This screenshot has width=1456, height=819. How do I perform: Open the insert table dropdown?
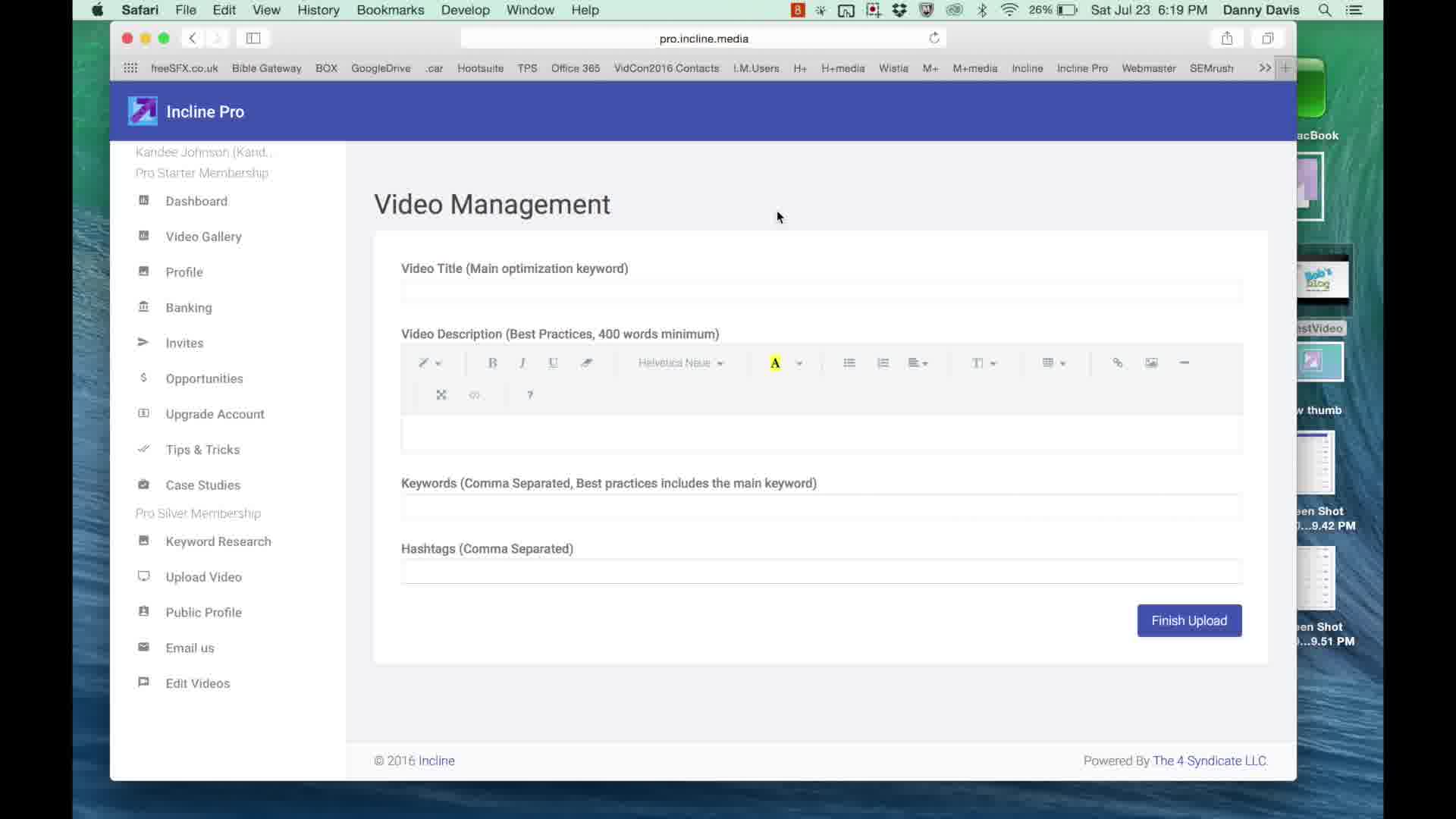1053,363
